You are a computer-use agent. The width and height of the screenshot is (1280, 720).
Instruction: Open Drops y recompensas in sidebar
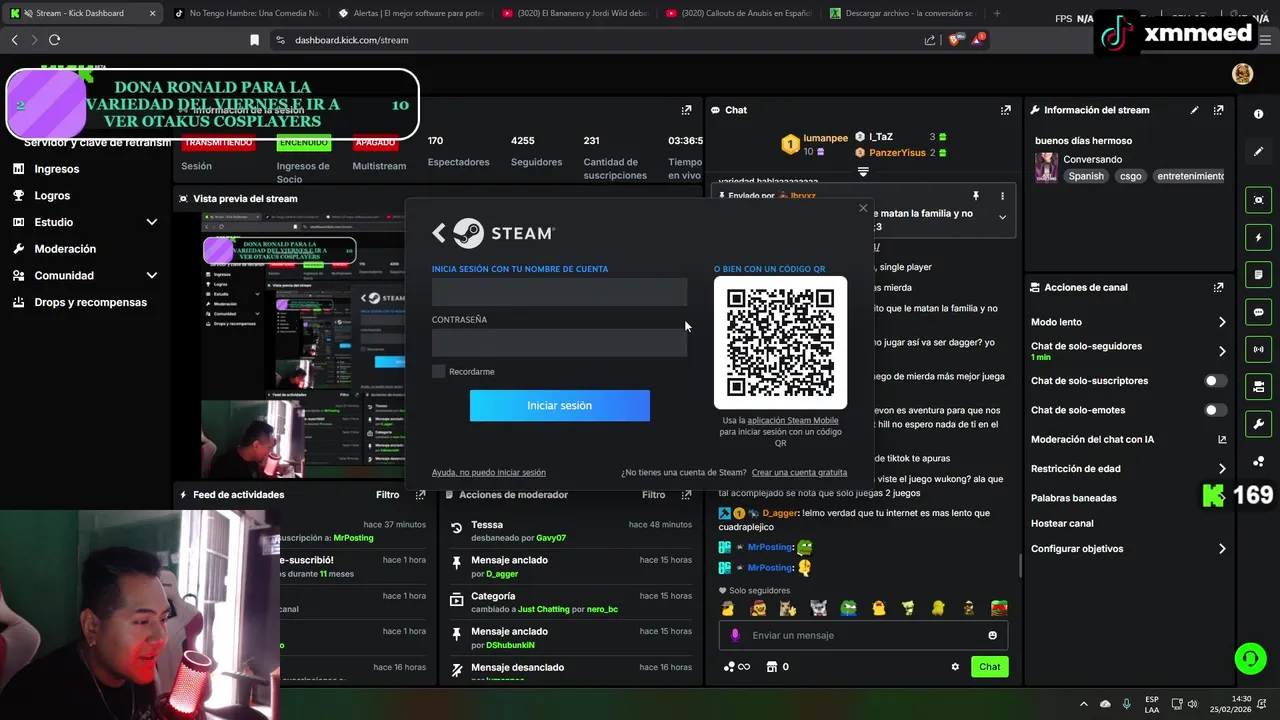point(90,302)
